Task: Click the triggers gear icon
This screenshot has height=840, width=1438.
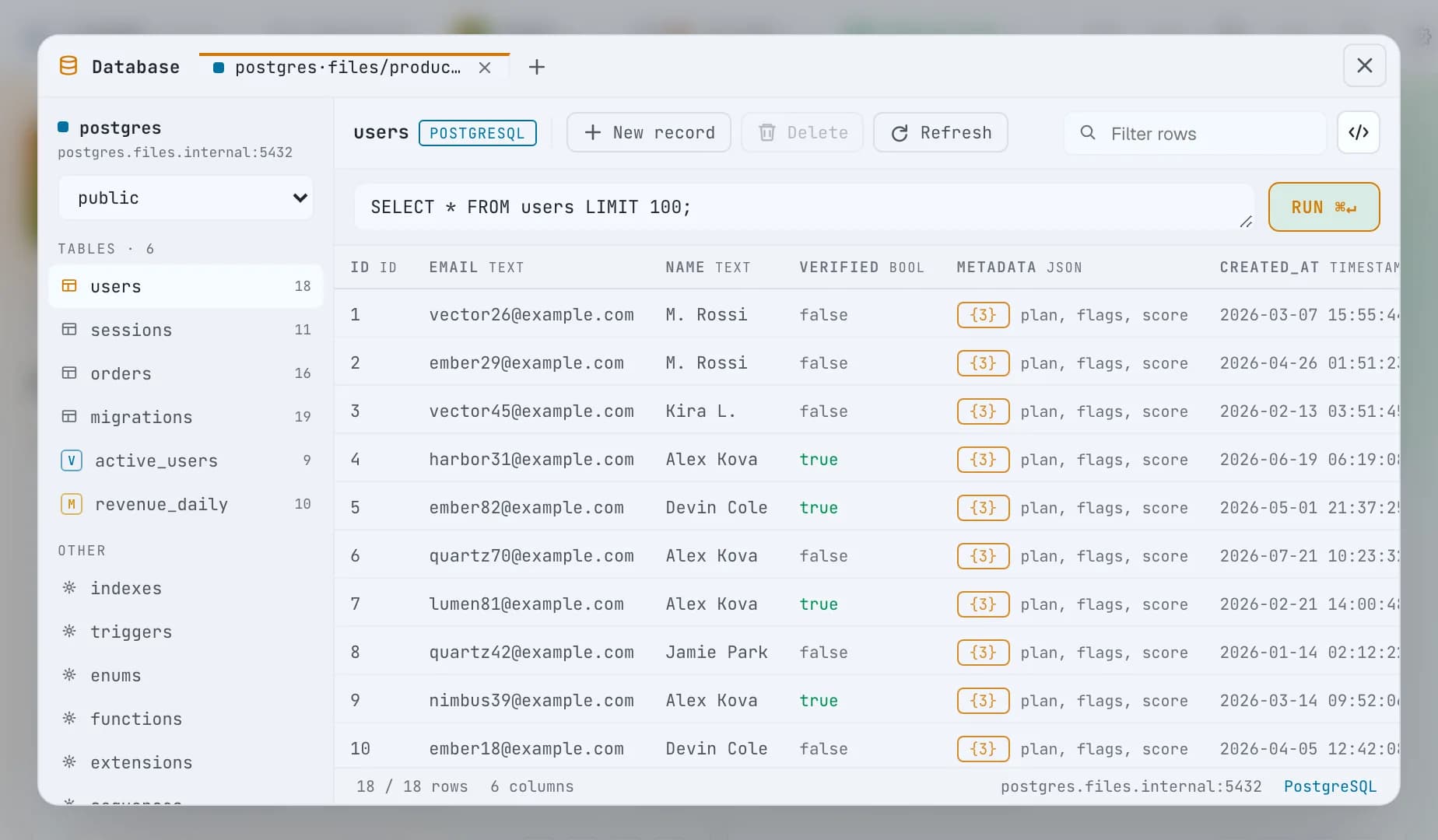Action: pyautogui.click(x=69, y=631)
